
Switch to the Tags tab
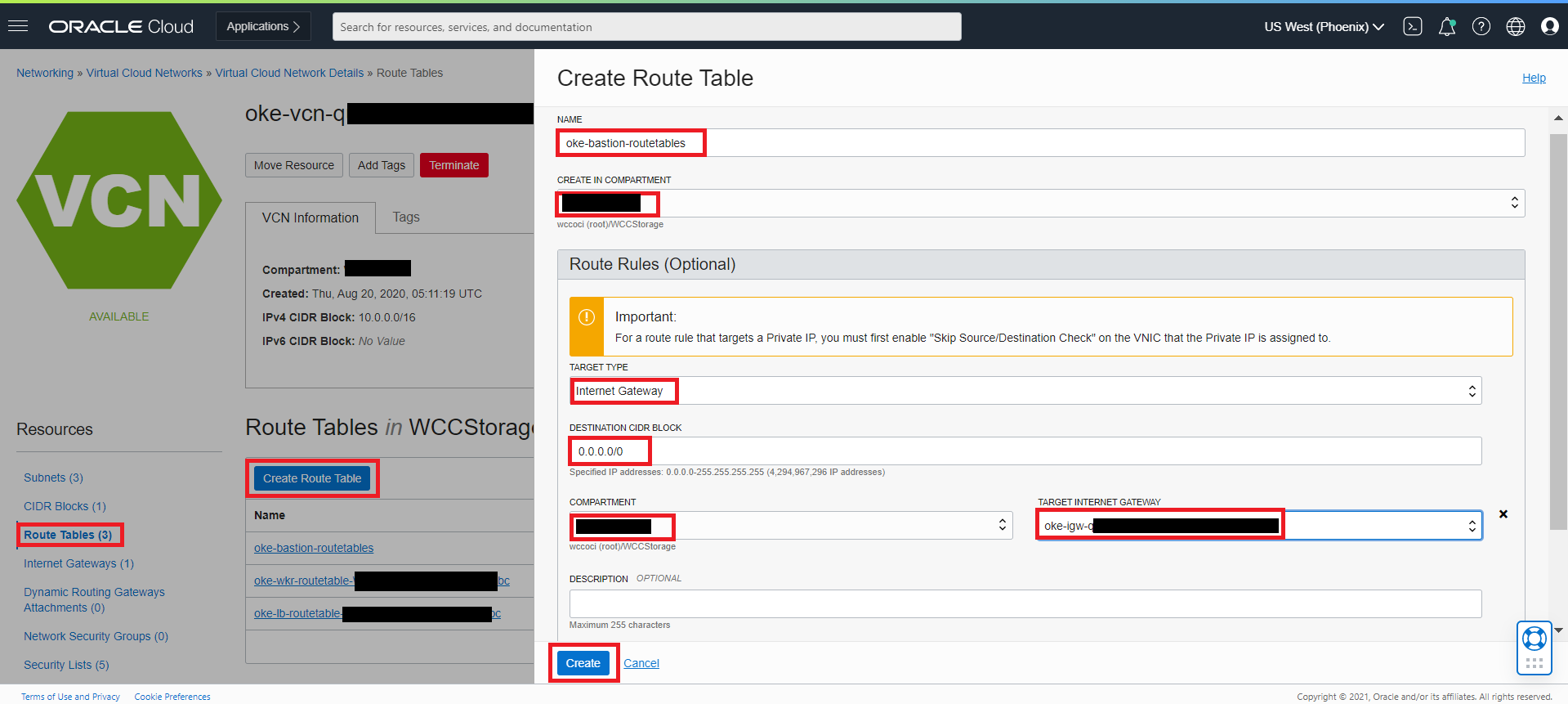(406, 217)
